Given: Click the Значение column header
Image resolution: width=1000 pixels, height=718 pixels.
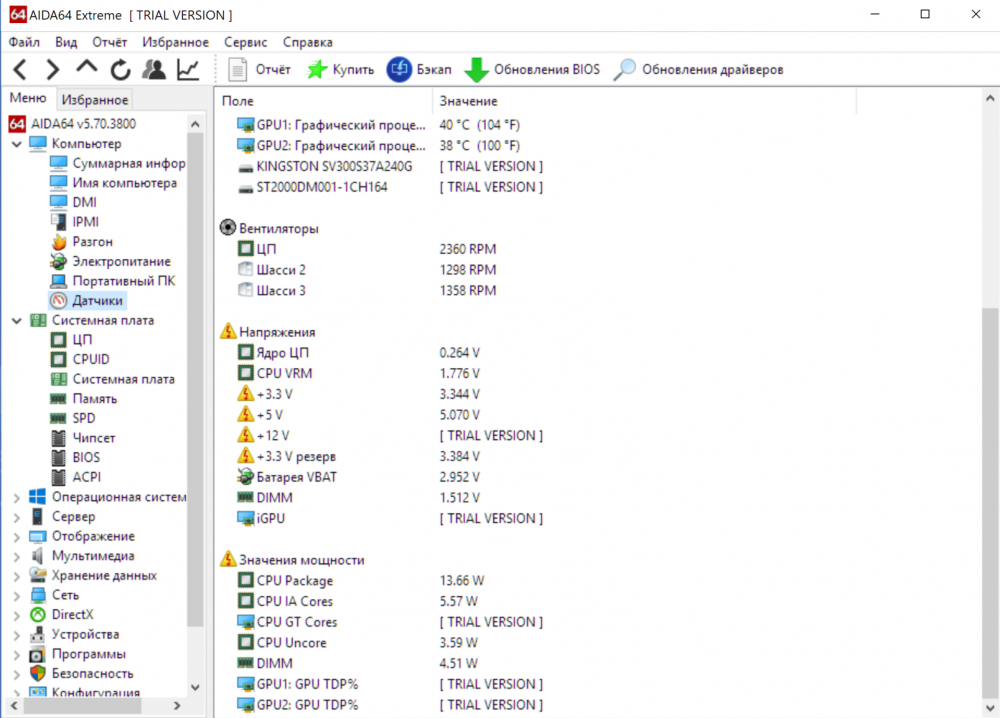Looking at the screenshot, I should [468, 101].
